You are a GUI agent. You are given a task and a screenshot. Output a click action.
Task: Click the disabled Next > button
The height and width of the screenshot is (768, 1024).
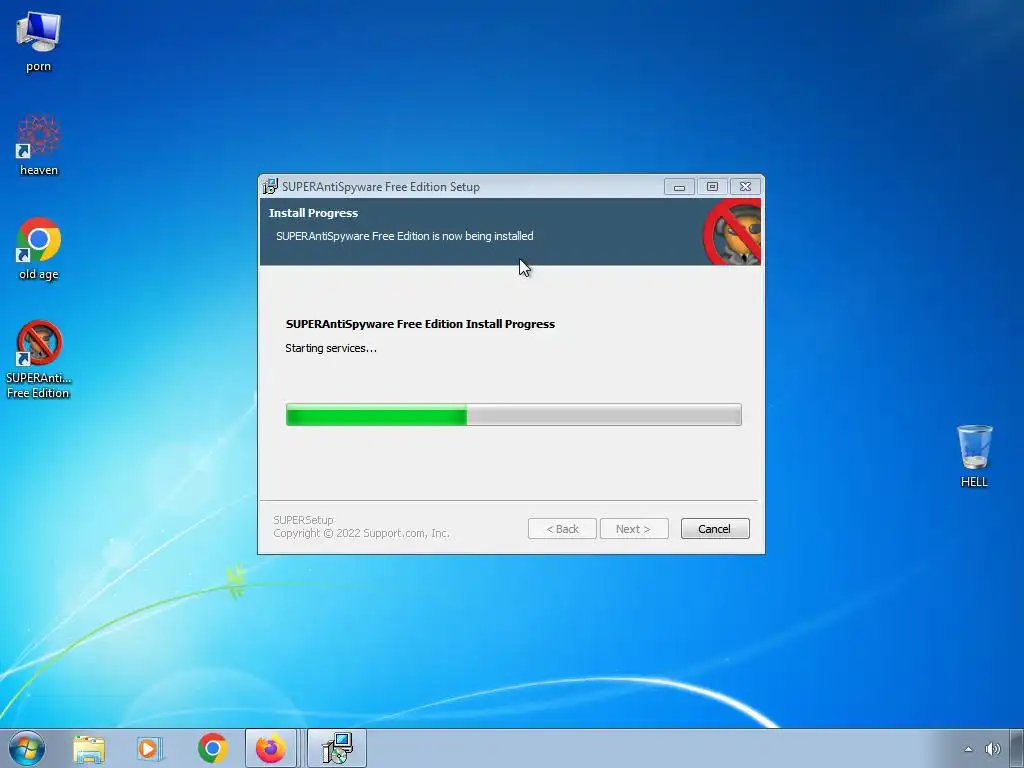(x=633, y=529)
